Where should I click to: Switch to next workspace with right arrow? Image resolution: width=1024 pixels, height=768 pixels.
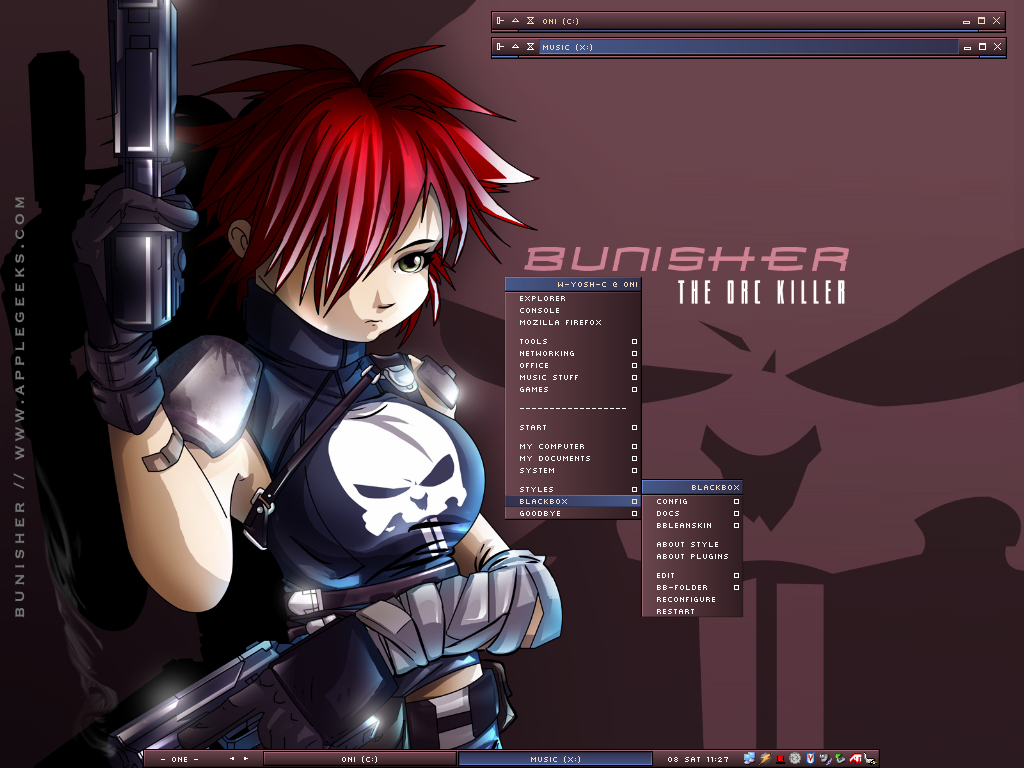(246, 759)
